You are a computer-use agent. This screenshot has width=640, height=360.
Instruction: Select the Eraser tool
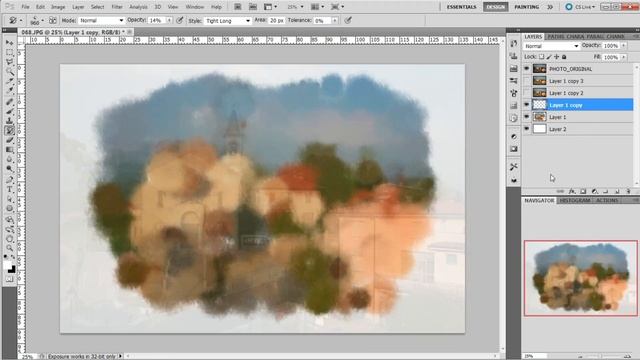10,140
